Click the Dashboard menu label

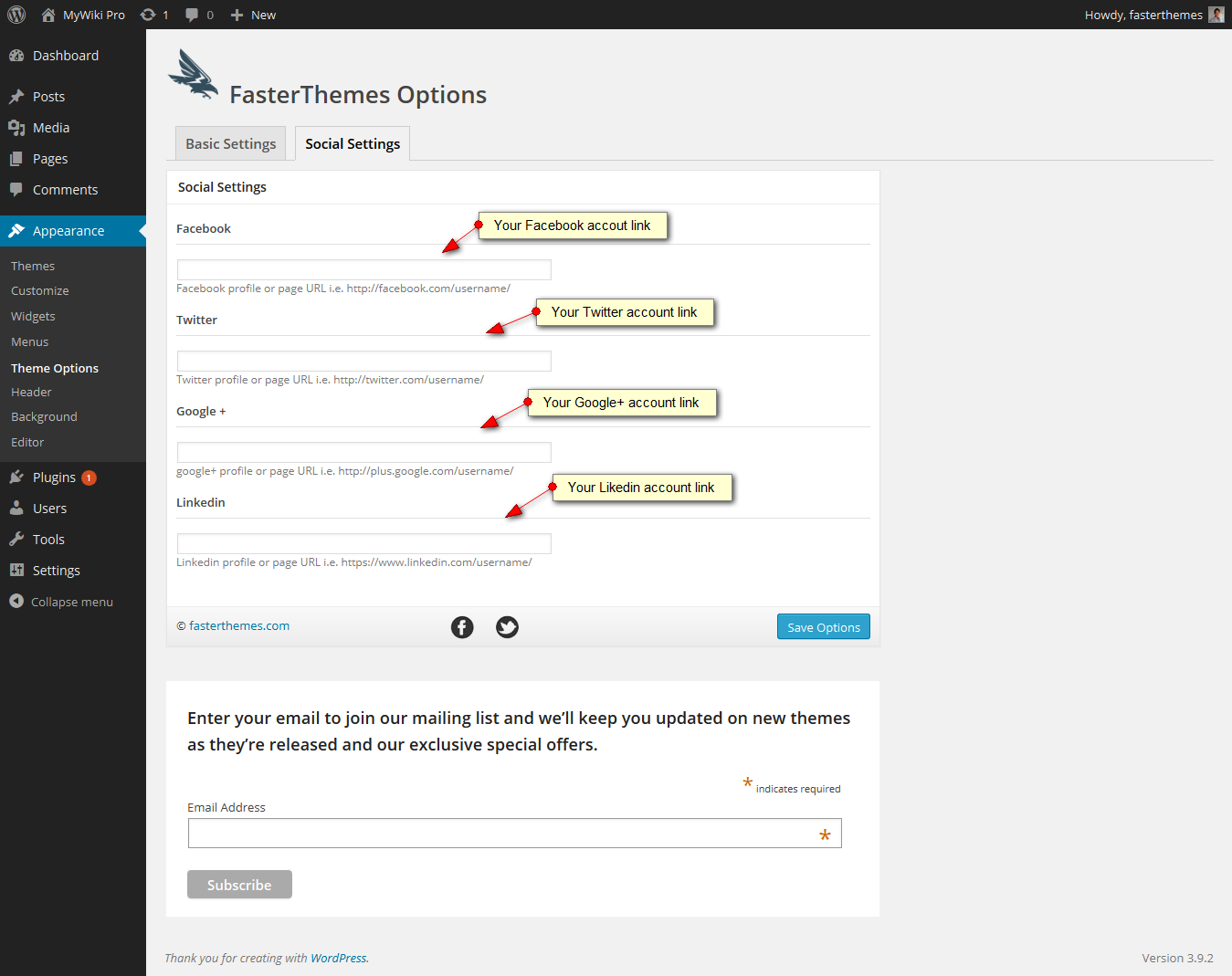tap(66, 56)
